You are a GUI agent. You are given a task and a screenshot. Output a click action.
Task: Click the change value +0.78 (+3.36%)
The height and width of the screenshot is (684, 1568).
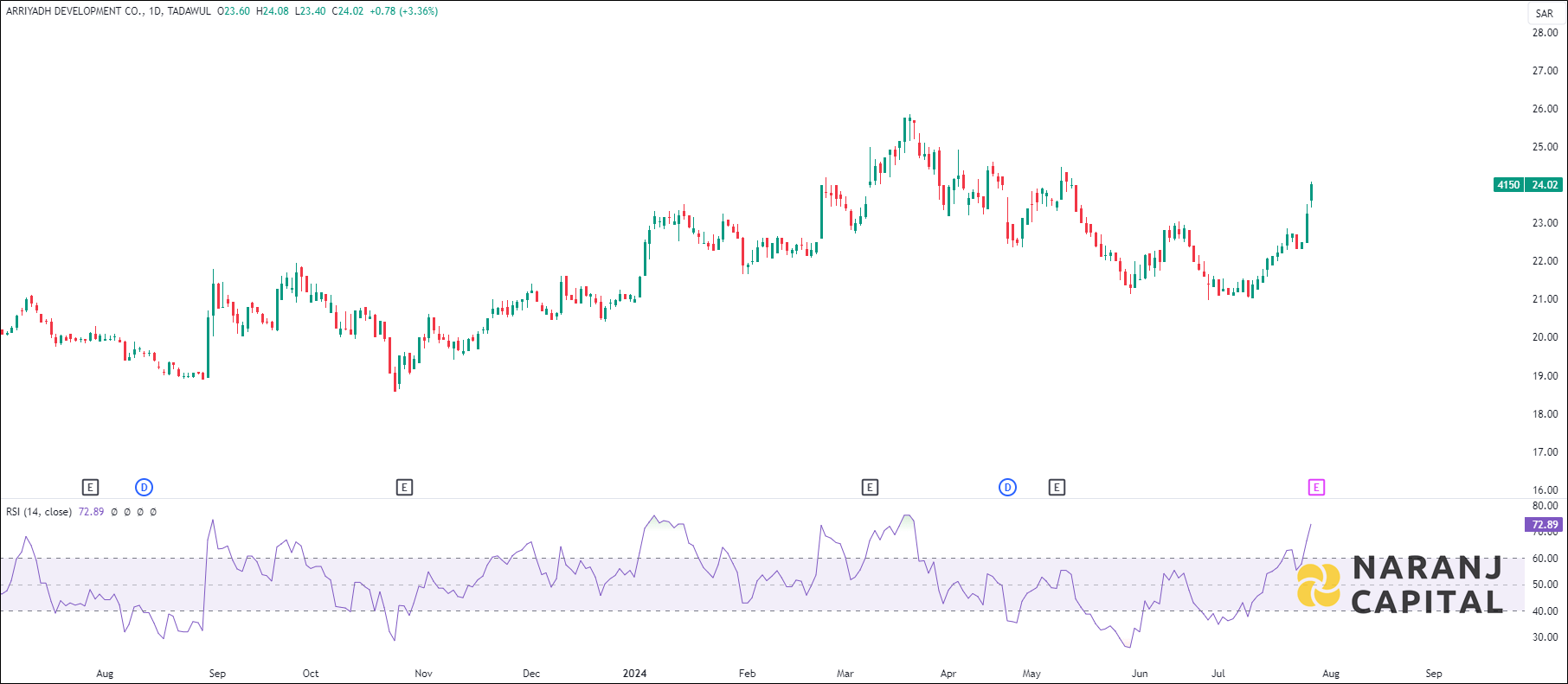403,11
